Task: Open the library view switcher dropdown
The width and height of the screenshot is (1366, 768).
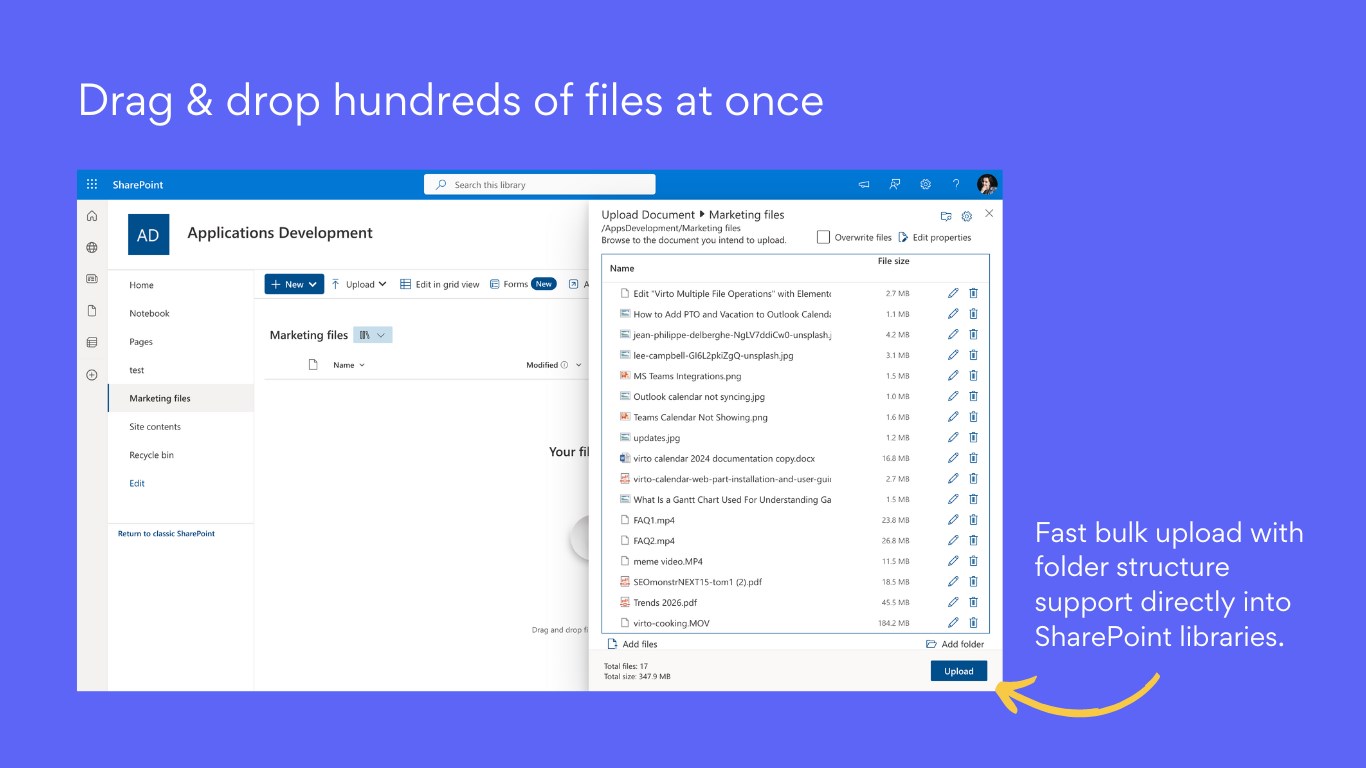Action: pos(373,335)
